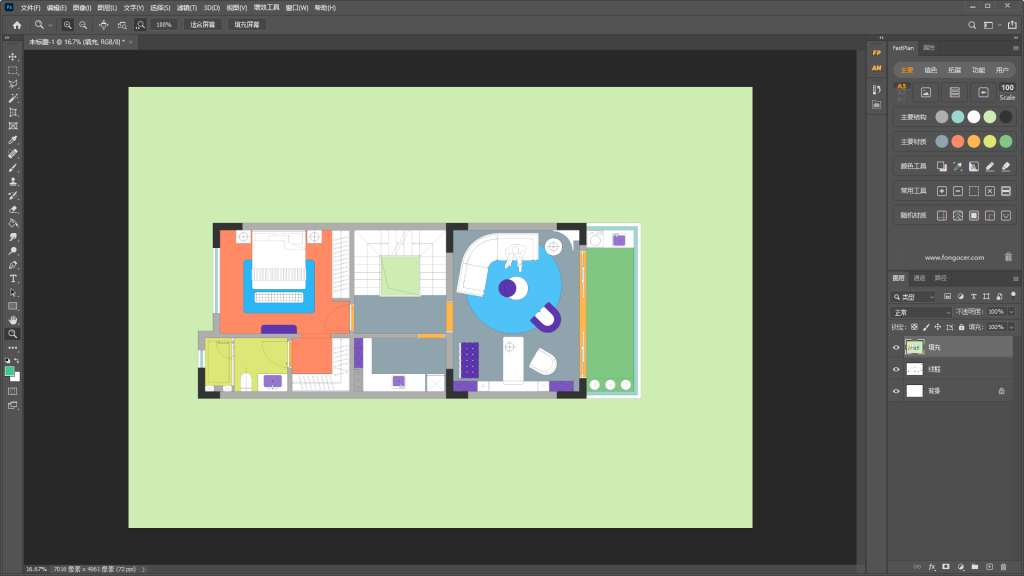Select the Eraser tool
The image size is (1024, 576).
coord(12,210)
